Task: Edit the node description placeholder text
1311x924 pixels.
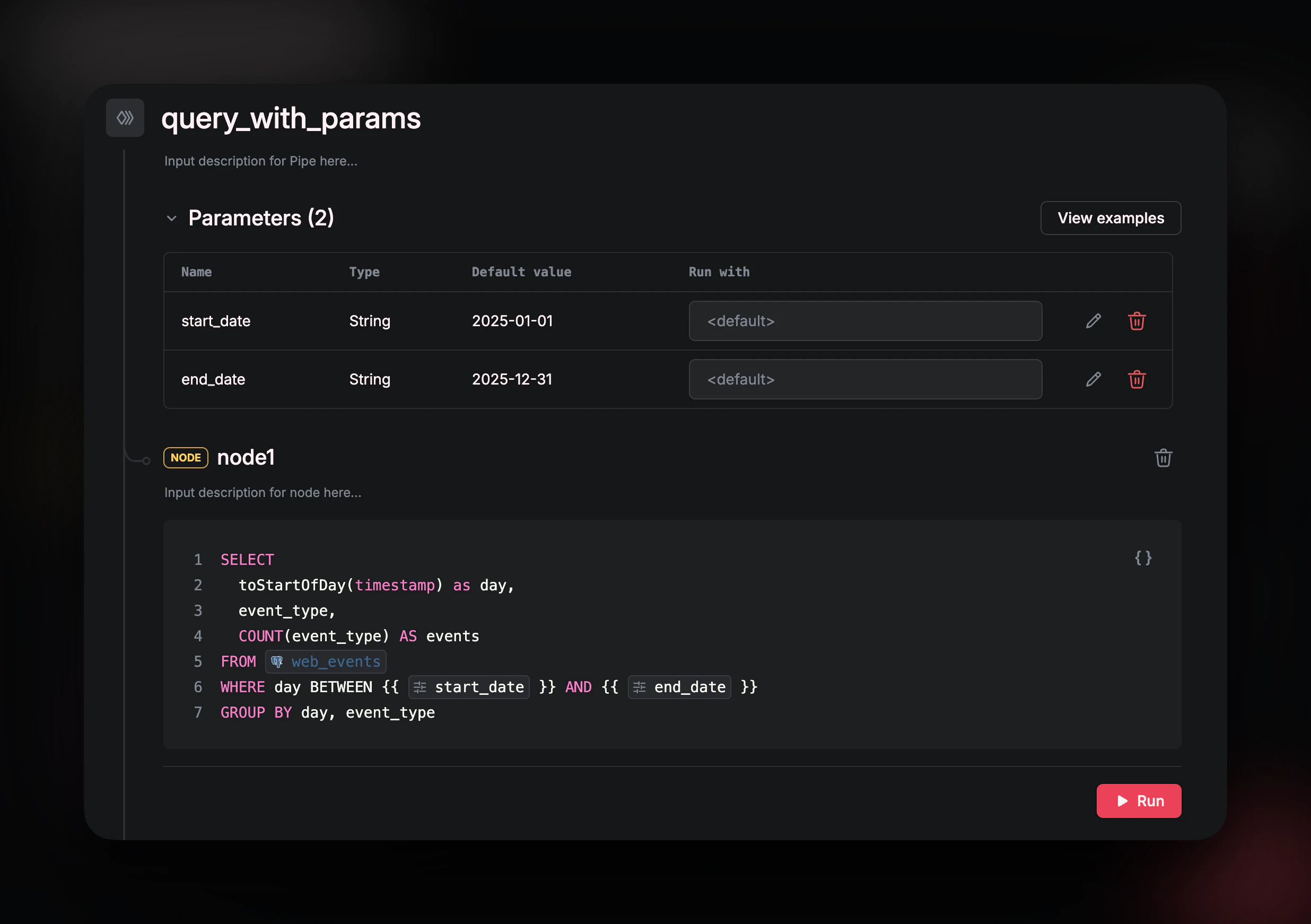Action: (x=263, y=492)
